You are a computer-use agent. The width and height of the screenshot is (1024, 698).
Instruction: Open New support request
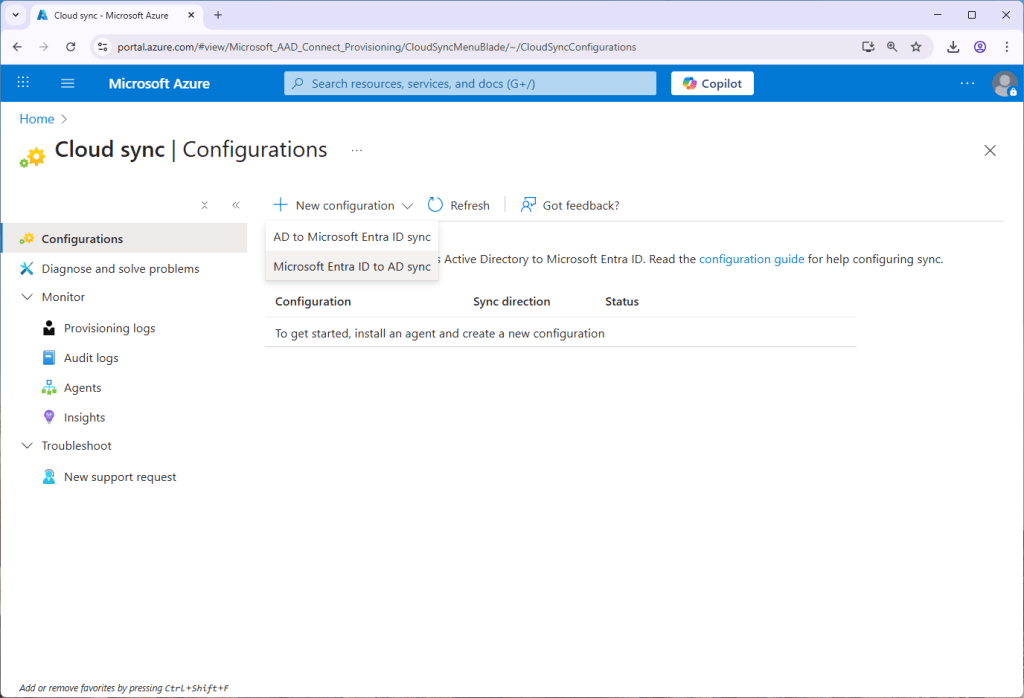click(x=120, y=477)
